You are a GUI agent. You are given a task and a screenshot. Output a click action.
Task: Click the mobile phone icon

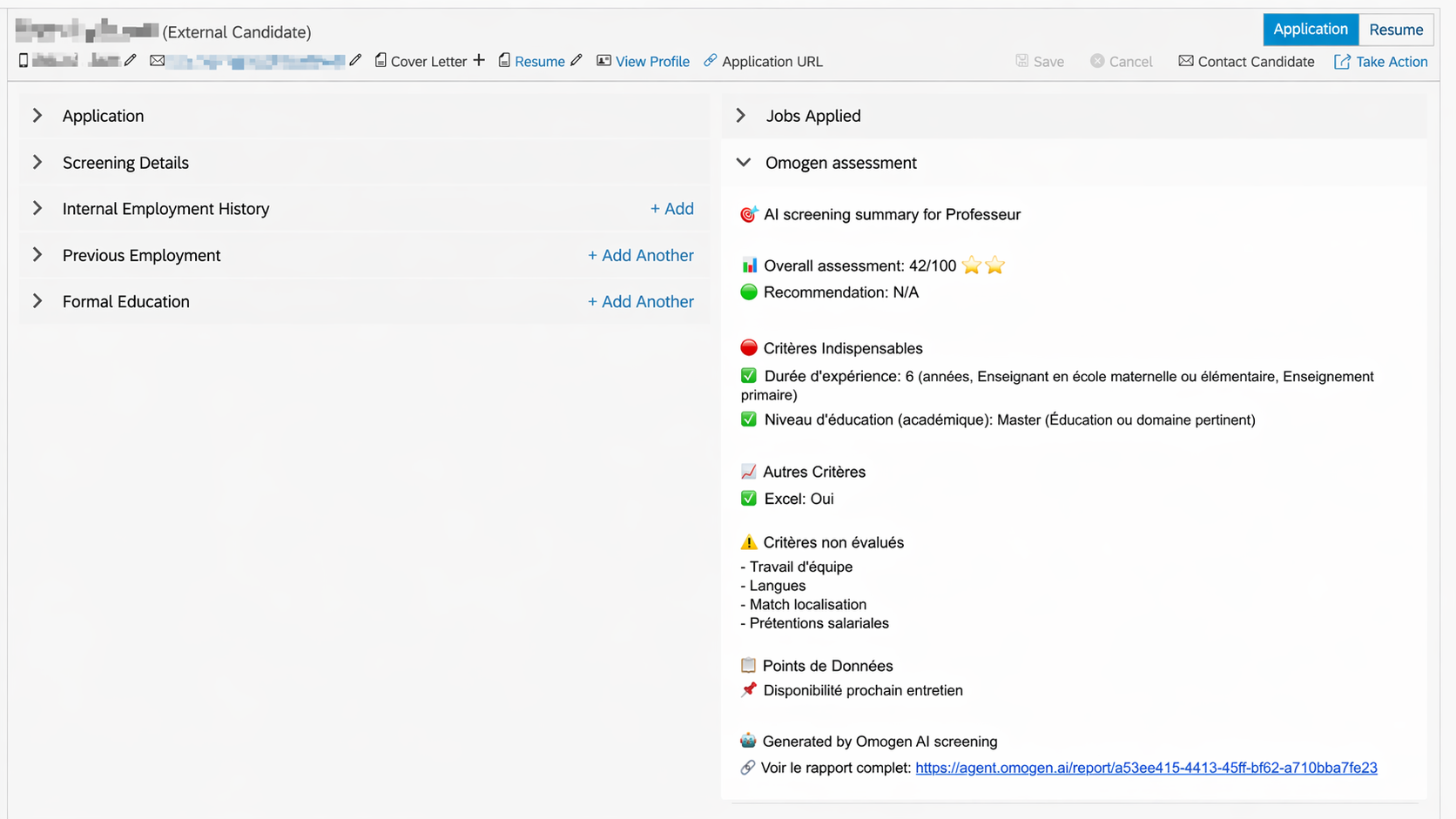(x=24, y=60)
